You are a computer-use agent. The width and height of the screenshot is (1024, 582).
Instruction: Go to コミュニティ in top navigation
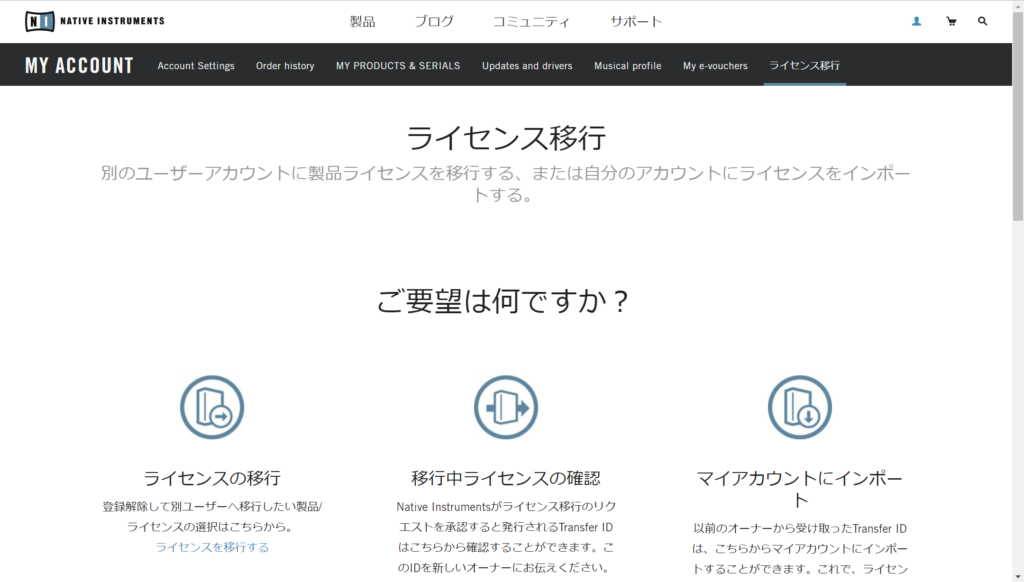(531, 21)
